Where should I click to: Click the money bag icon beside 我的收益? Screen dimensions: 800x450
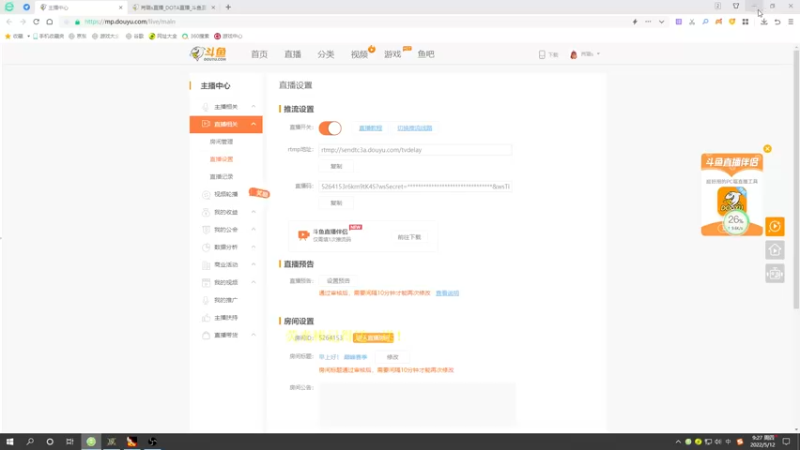click(206, 212)
